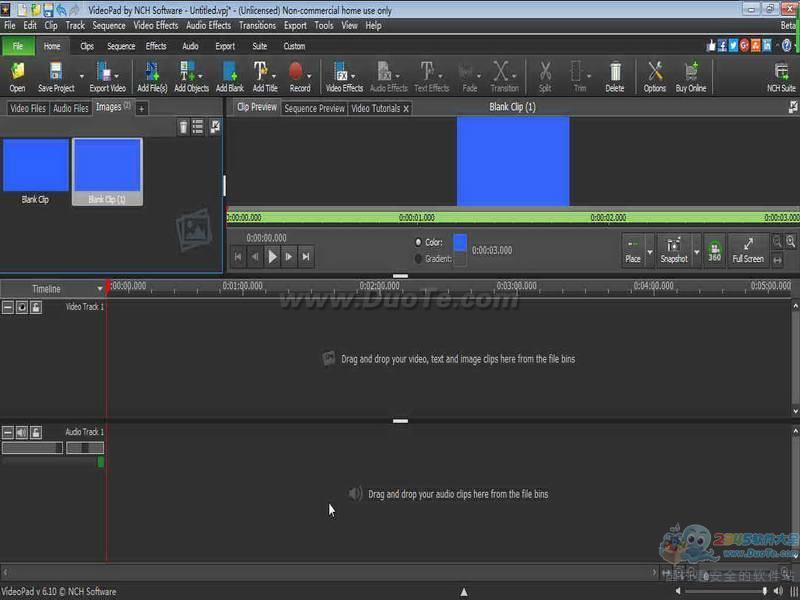Add a new bin tab with plus
Screen dimensions: 800x600
click(141, 108)
